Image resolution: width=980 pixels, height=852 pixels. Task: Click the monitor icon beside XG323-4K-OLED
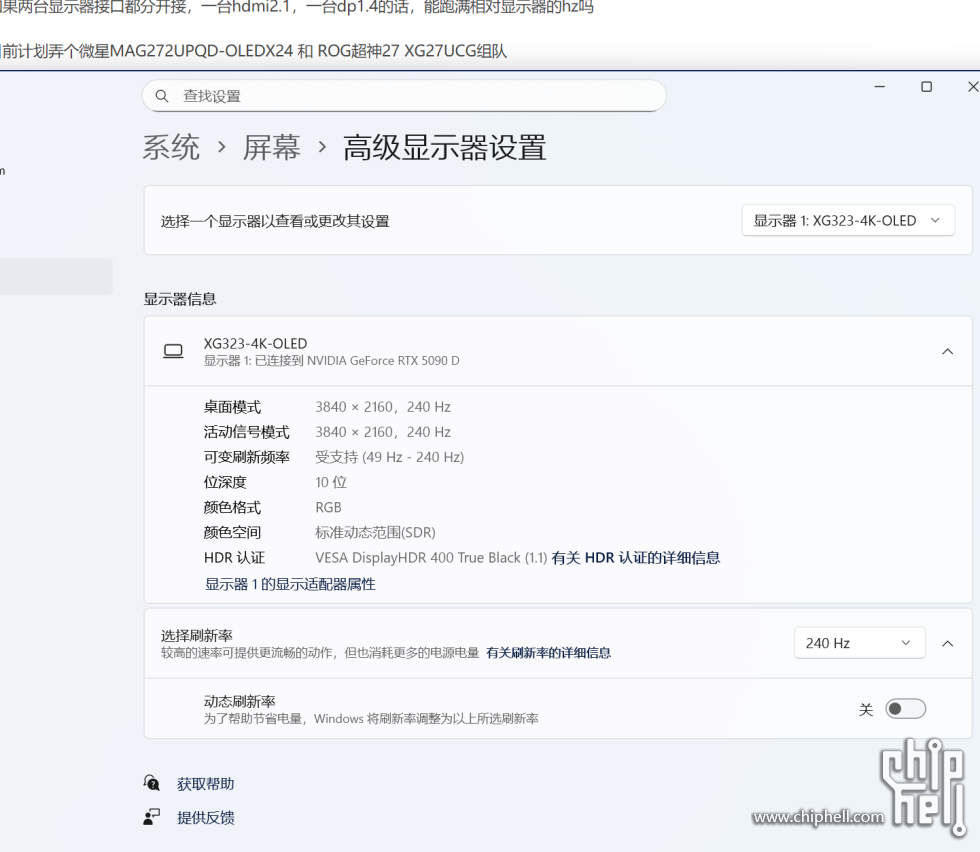(173, 351)
